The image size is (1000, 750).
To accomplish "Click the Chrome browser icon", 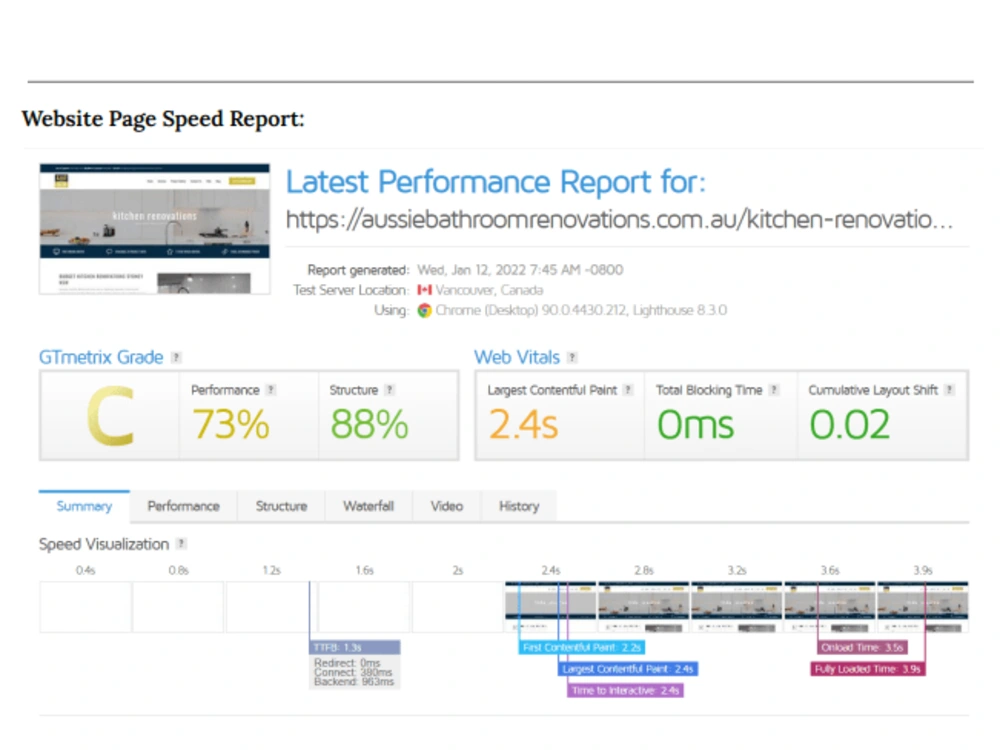I will click(425, 311).
